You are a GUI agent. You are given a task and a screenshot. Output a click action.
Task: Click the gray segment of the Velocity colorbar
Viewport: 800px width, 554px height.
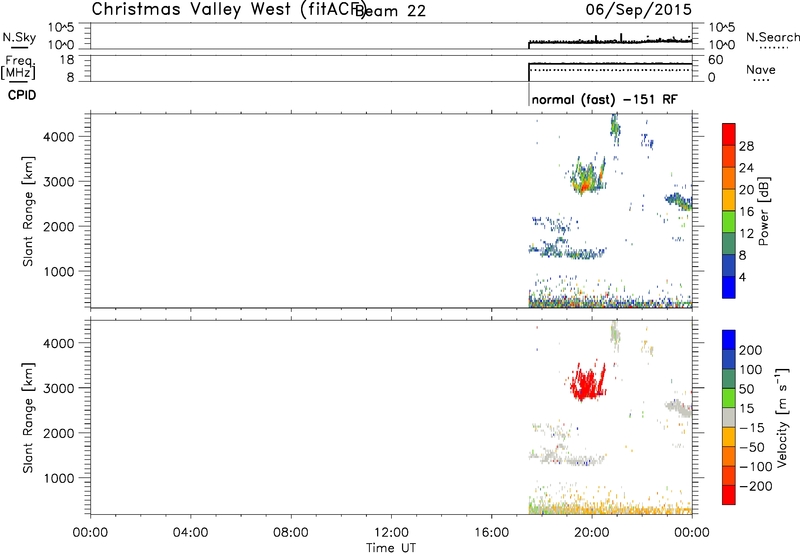pos(729,417)
